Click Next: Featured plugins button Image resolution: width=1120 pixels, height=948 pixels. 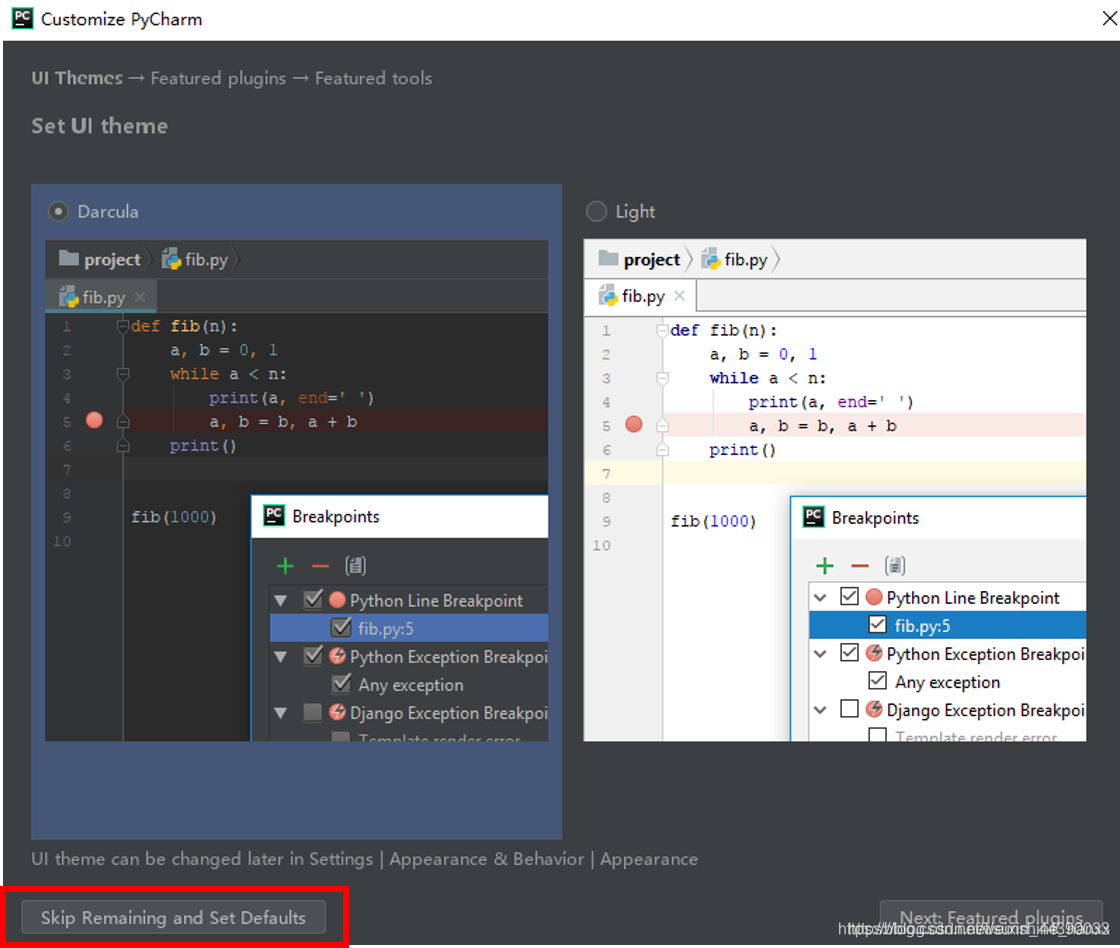click(x=991, y=917)
